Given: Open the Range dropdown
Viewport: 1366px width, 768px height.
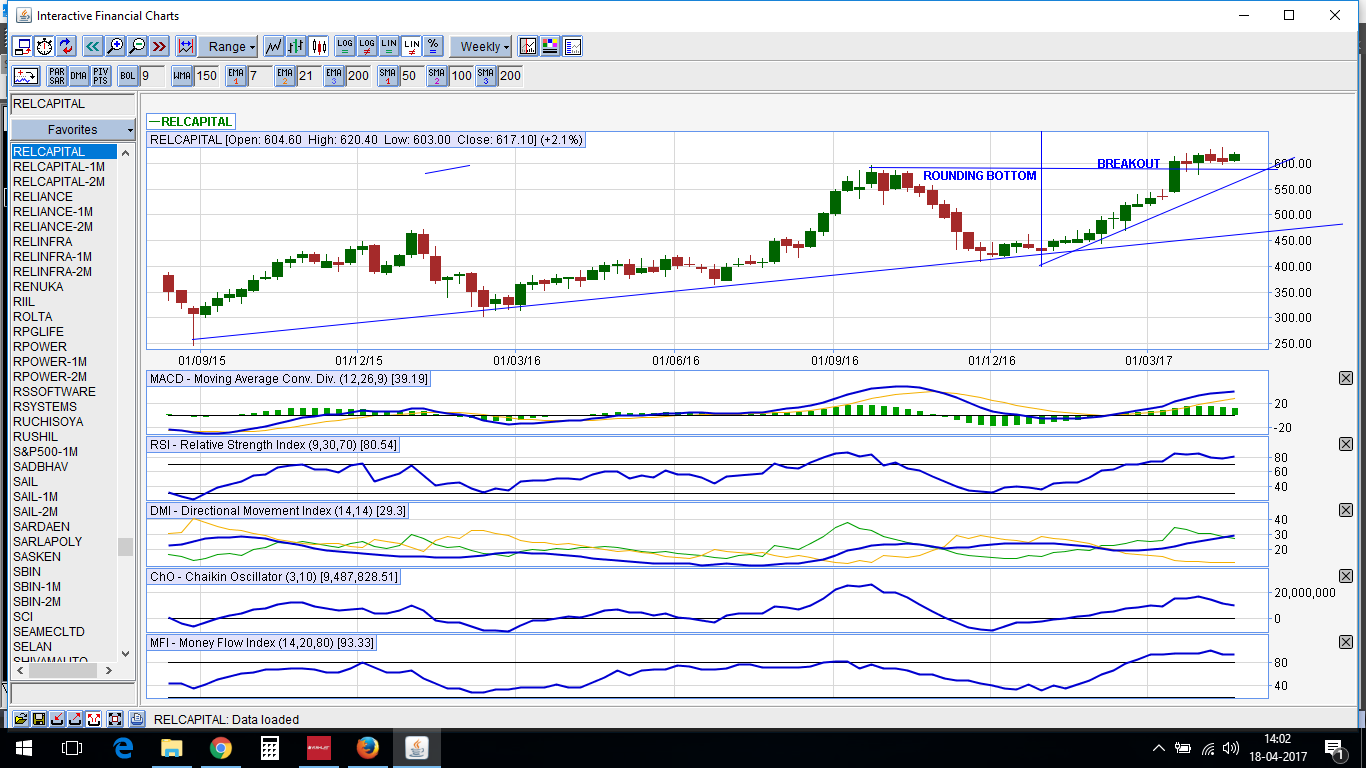Looking at the screenshot, I should tap(228, 46).
